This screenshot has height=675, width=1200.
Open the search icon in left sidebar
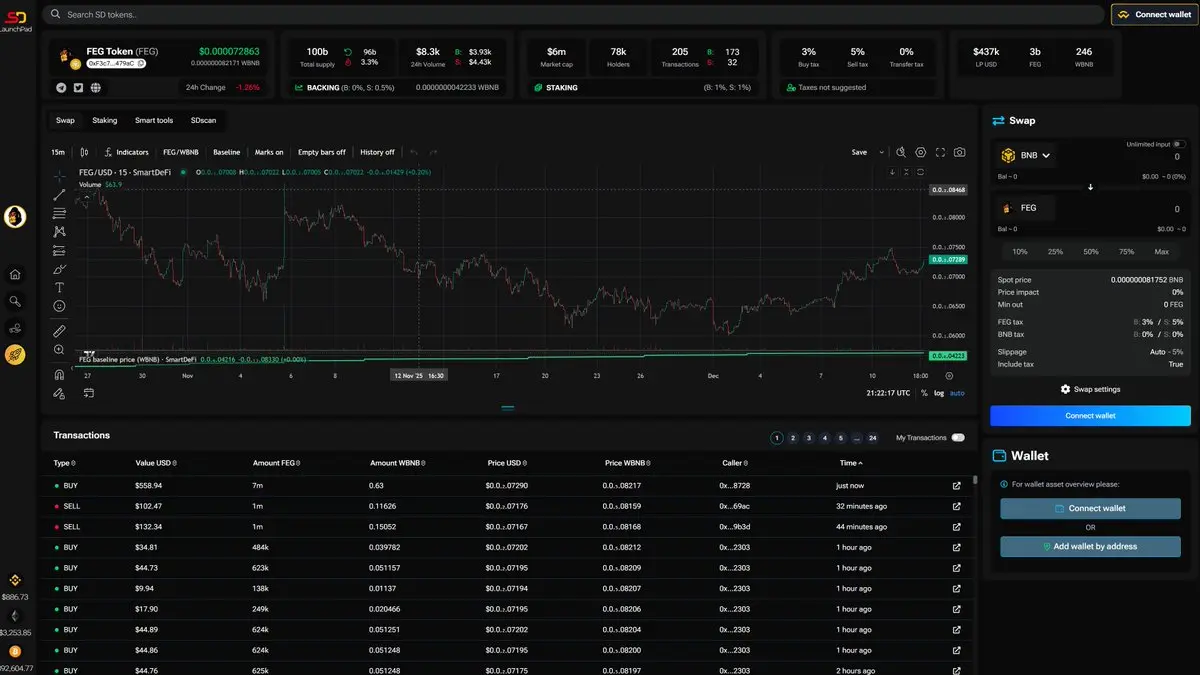point(15,300)
